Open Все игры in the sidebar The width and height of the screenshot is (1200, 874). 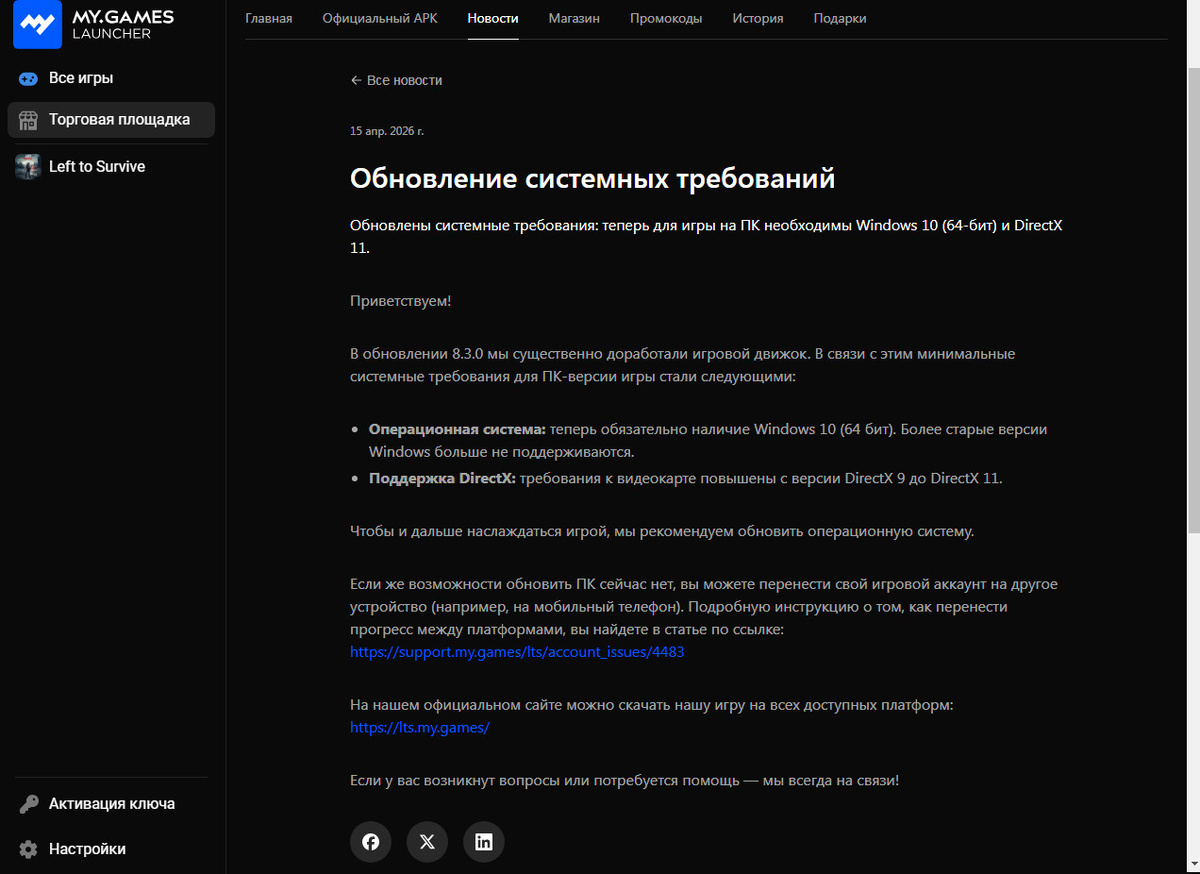pos(111,78)
